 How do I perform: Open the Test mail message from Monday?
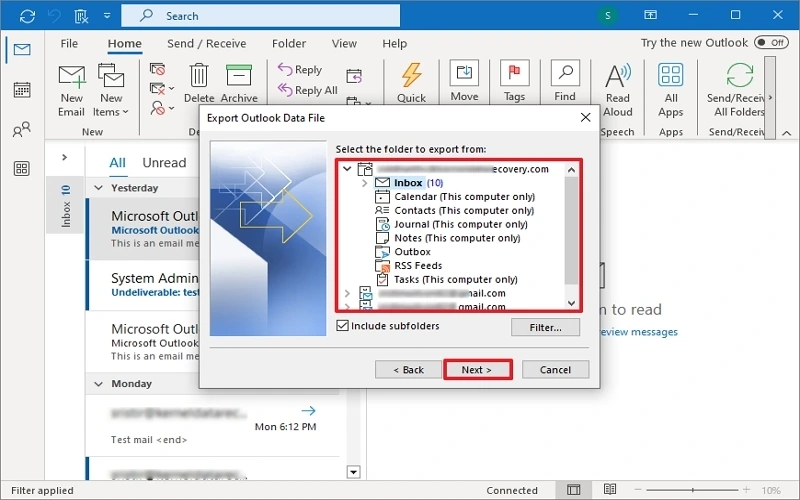pos(214,426)
